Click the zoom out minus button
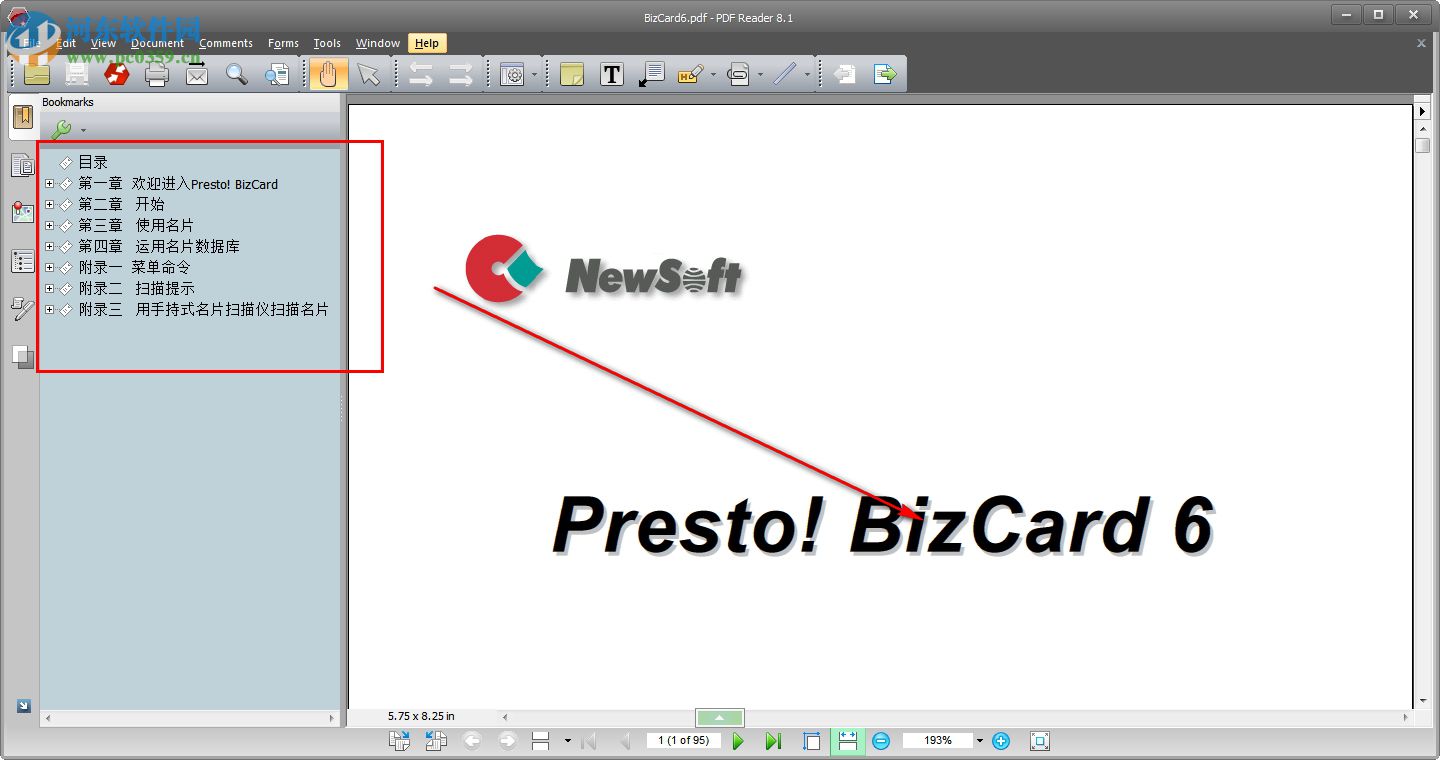This screenshot has width=1440, height=760. tap(881, 741)
